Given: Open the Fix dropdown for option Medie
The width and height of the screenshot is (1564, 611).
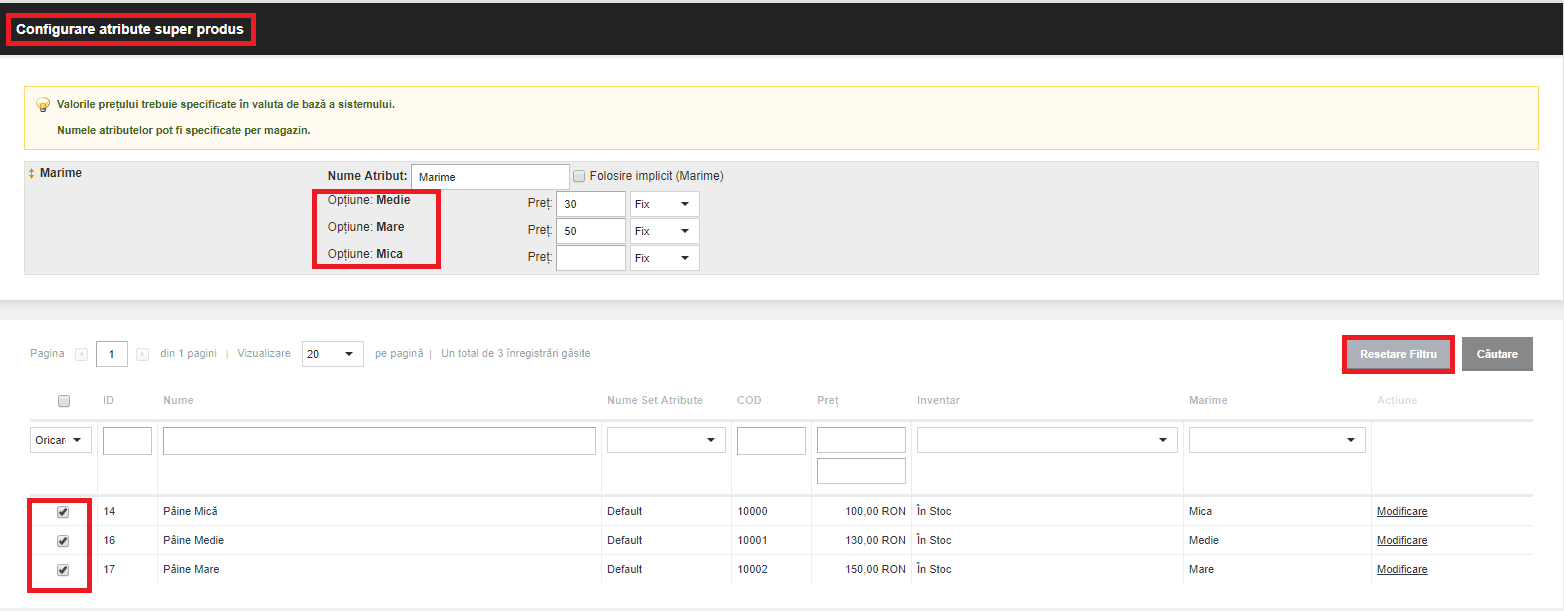Looking at the screenshot, I should click(664, 204).
